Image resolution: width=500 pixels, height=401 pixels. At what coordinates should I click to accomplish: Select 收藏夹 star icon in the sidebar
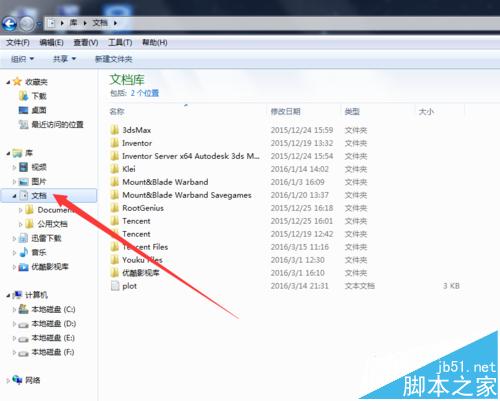17,82
